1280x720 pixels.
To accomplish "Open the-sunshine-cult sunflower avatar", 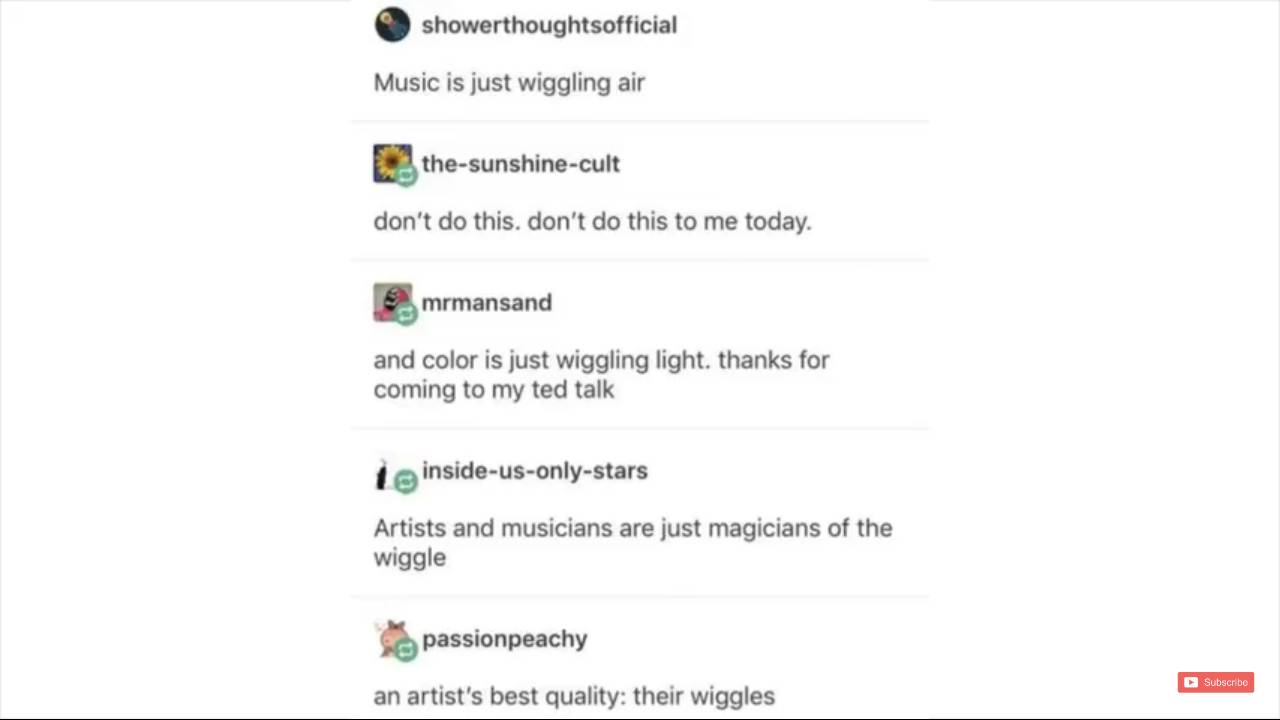I will tap(391, 163).
